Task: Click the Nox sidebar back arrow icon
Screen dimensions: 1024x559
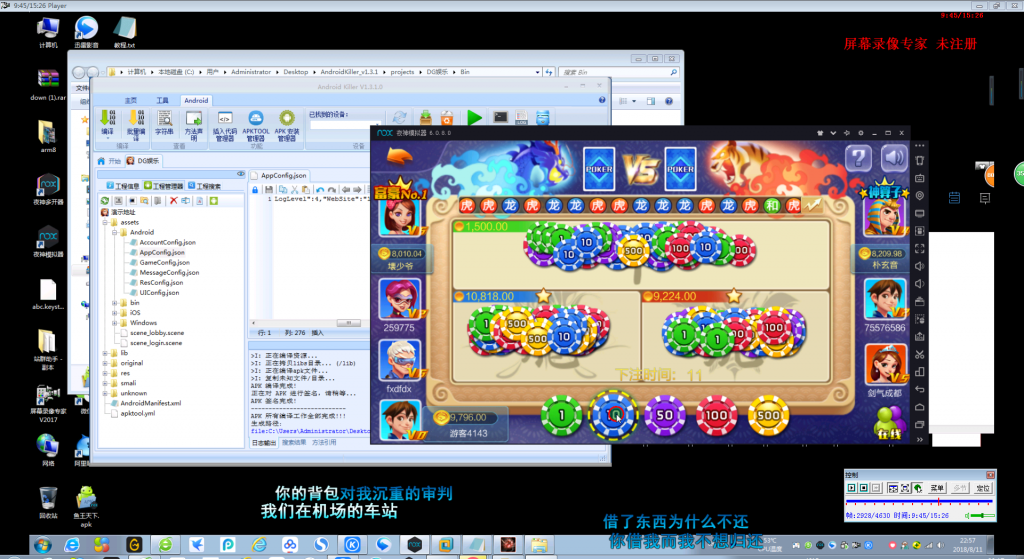Action: pyautogui.click(x=920, y=389)
